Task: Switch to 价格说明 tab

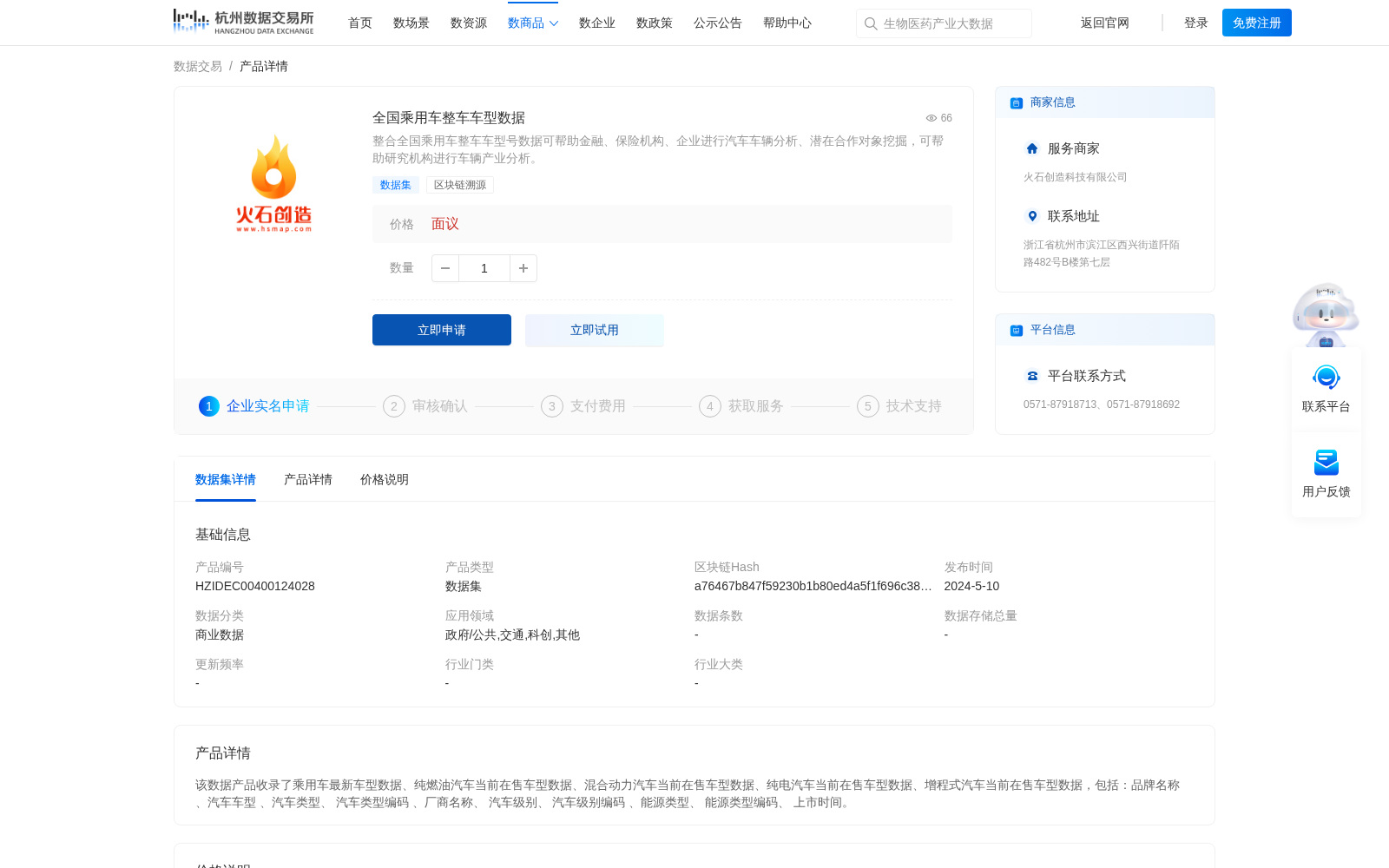Action: 385,479
